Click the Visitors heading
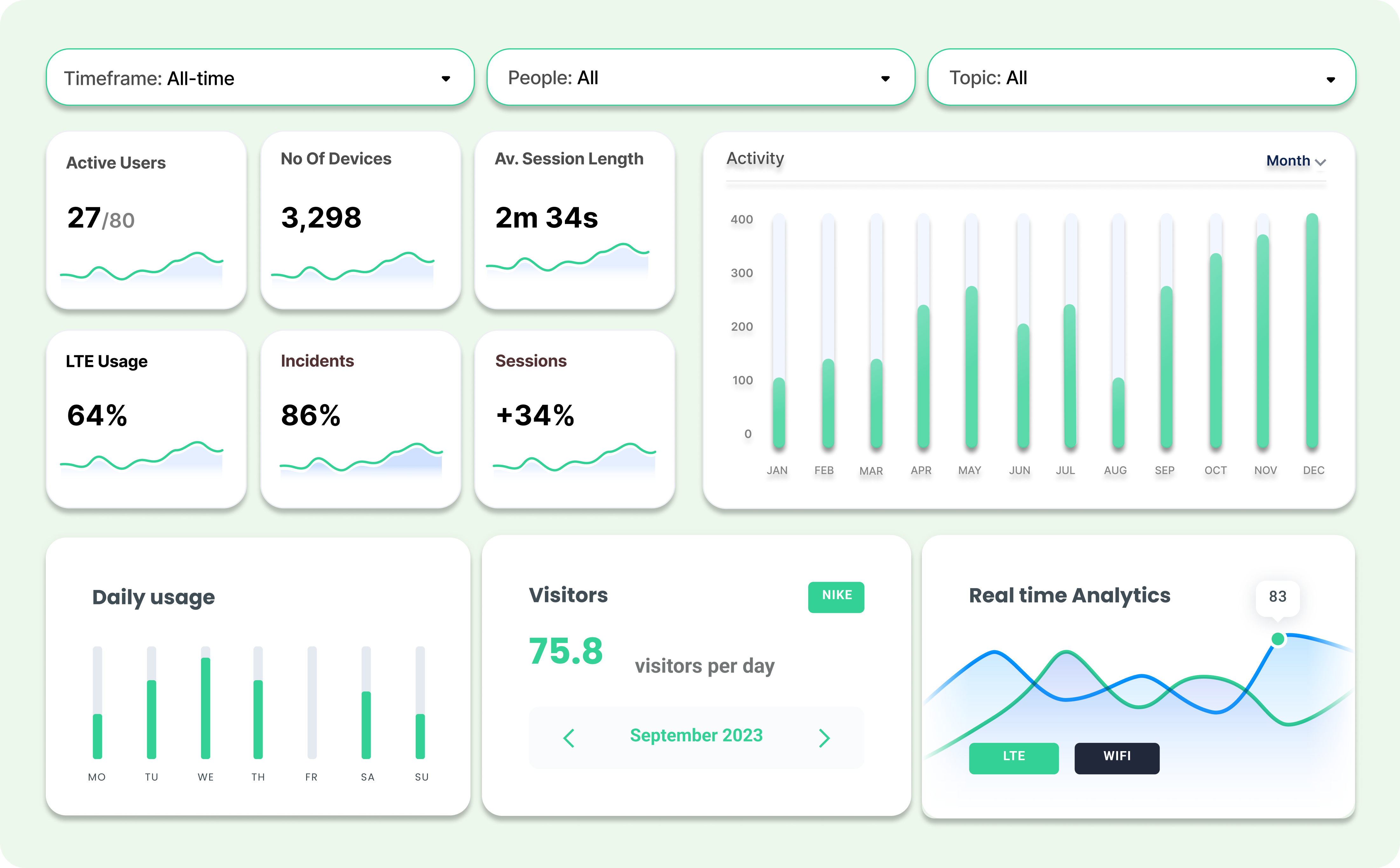The width and height of the screenshot is (1400, 868). (x=568, y=595)
